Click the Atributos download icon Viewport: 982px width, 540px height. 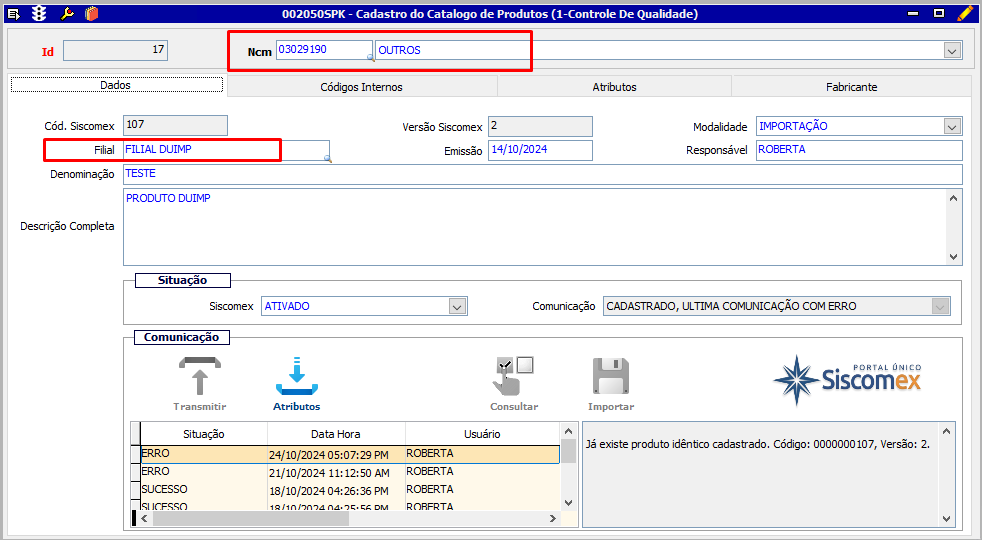click(x=296, y=378)
